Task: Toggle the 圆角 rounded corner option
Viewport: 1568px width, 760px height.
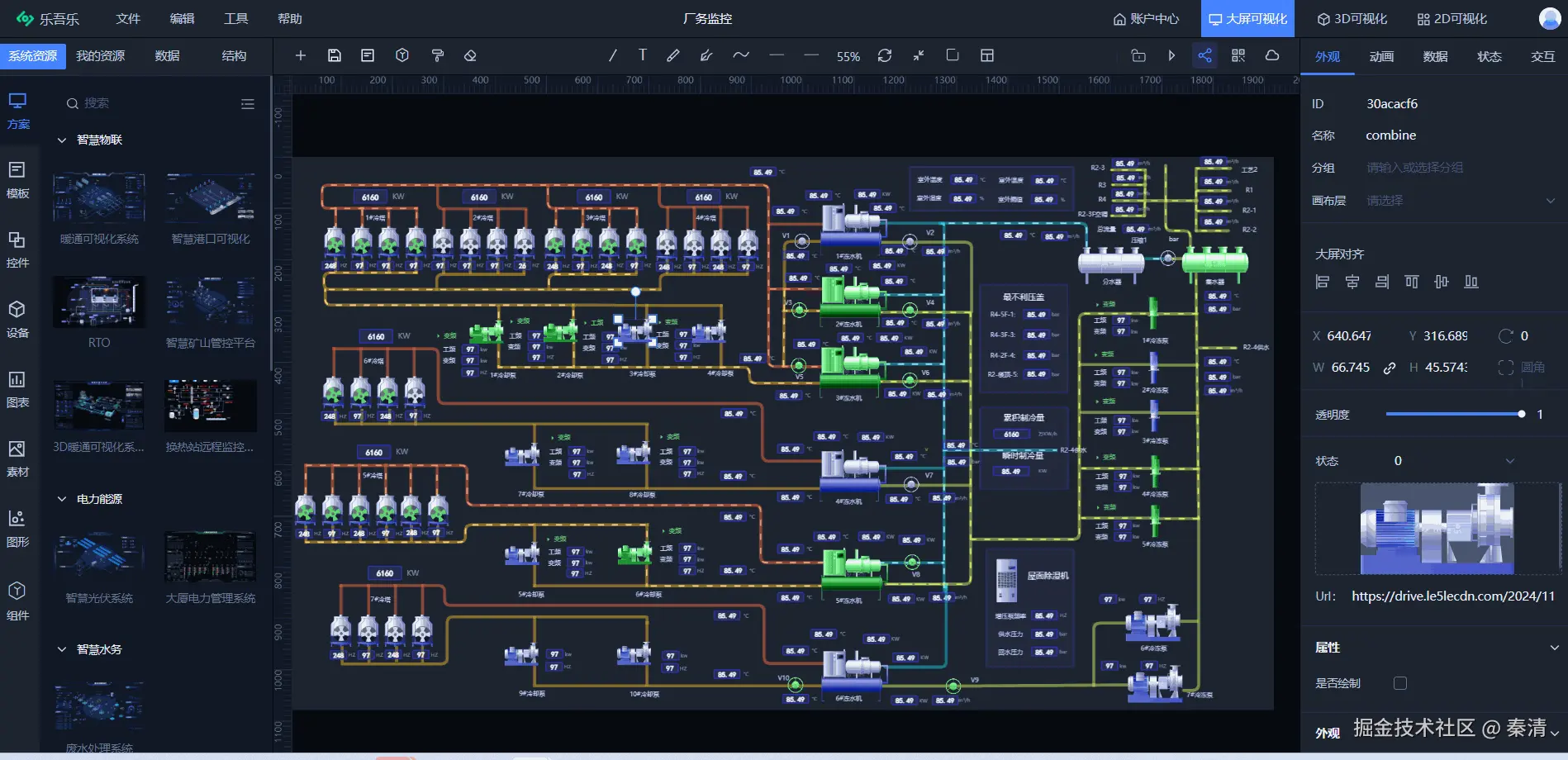Action: coord(1506,368)
